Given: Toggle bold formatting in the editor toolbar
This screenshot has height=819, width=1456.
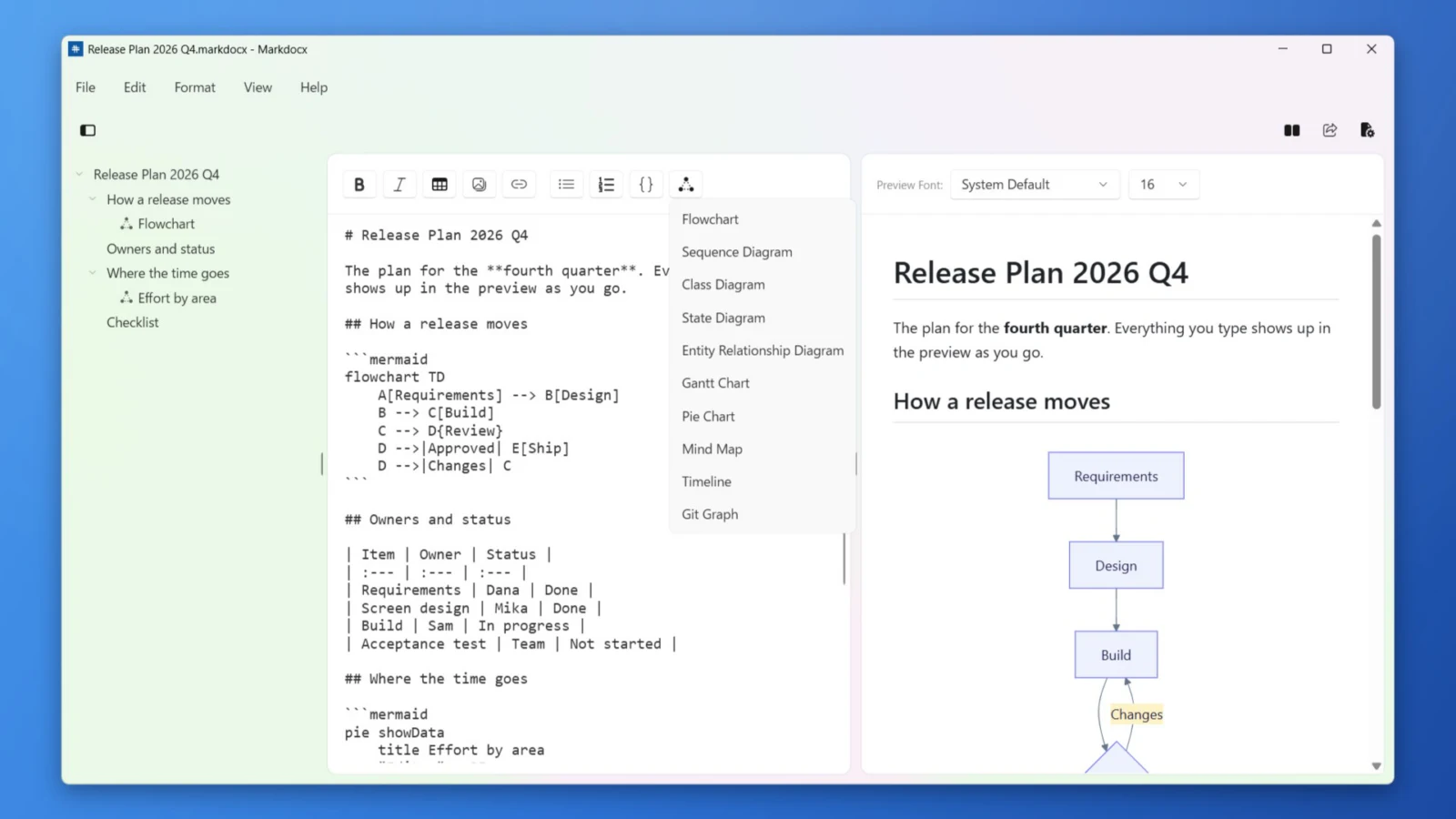Looking at the screenshot, I should (359, 185).
